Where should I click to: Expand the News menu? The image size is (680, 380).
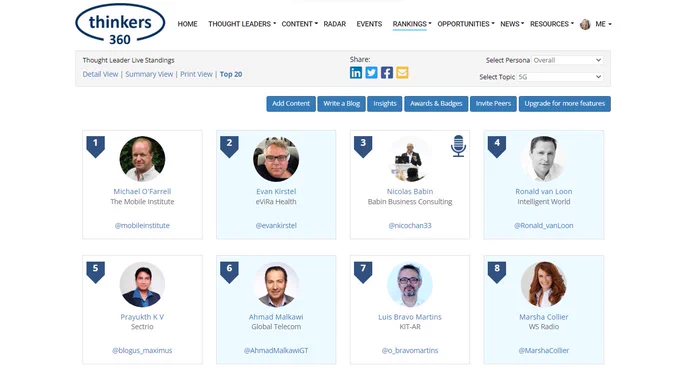click(x=512, y=24)
